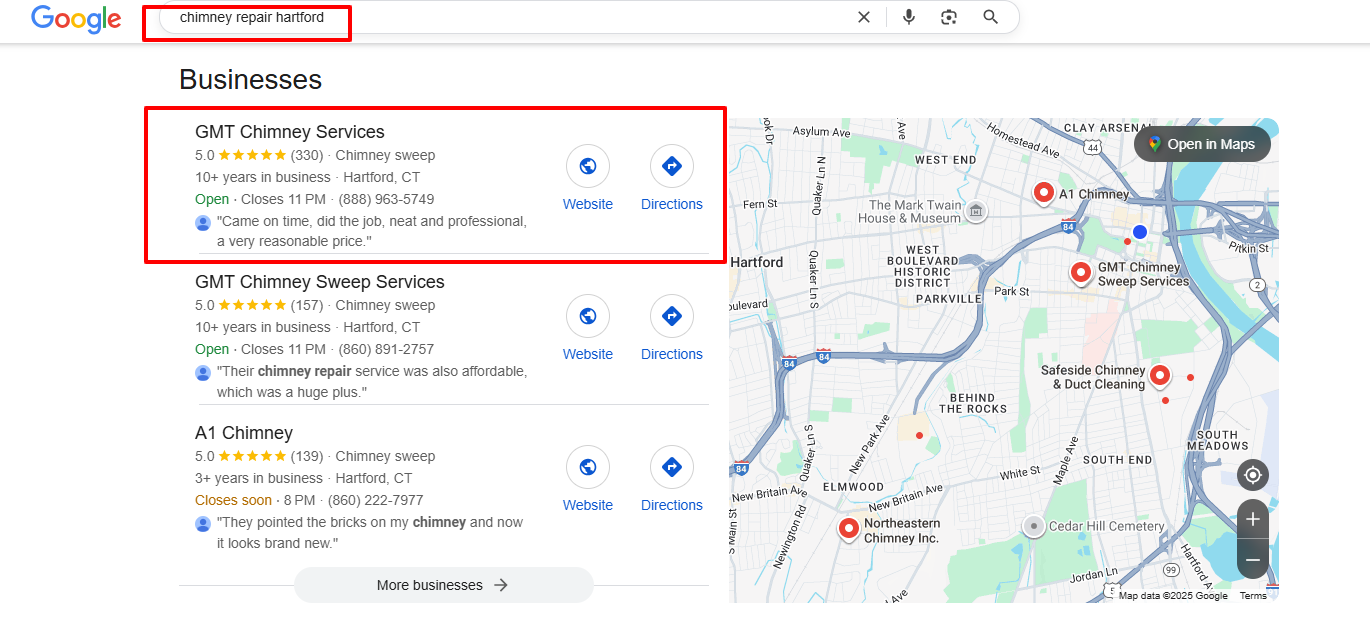Clear the search box with X icon
The width and height of the screenshot is (1370, 627).
pyautogui.click(x=864, y=17)
